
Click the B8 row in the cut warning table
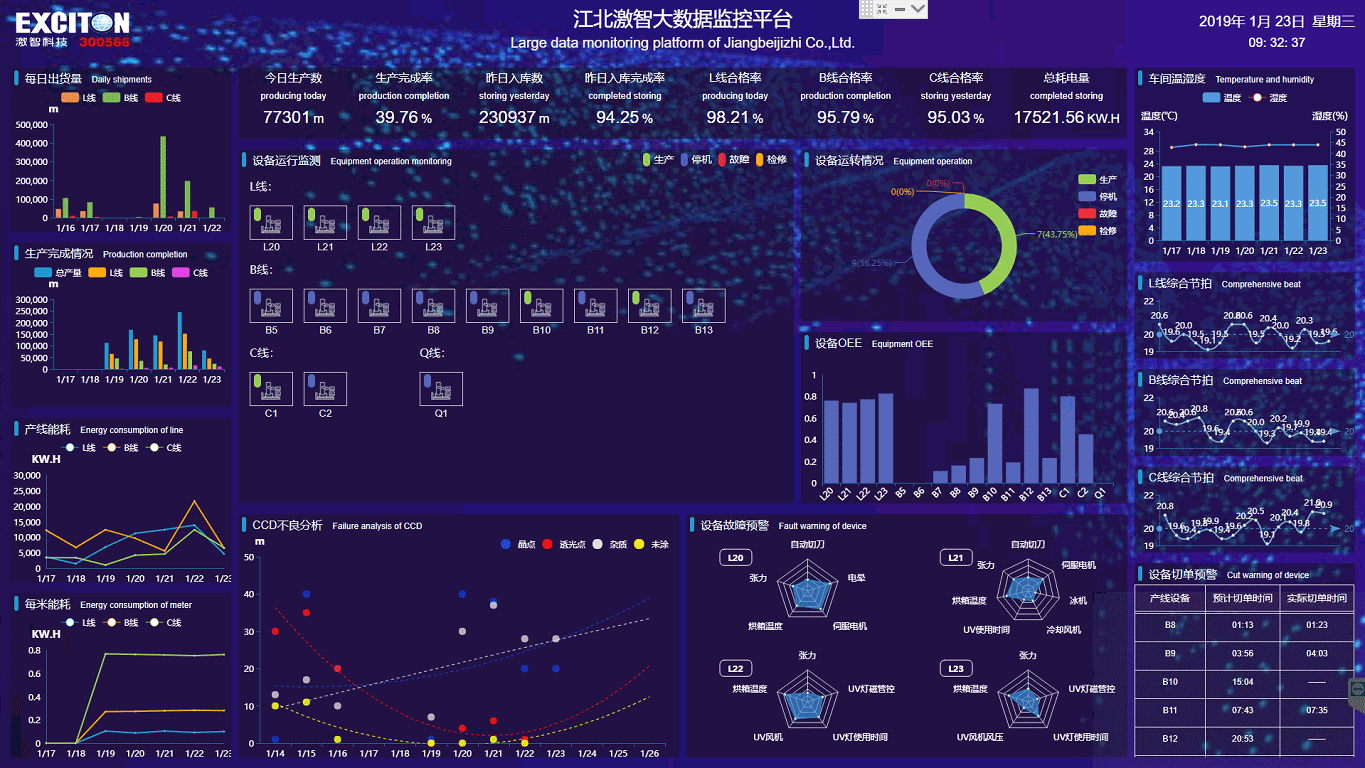tap(1244, 625)
